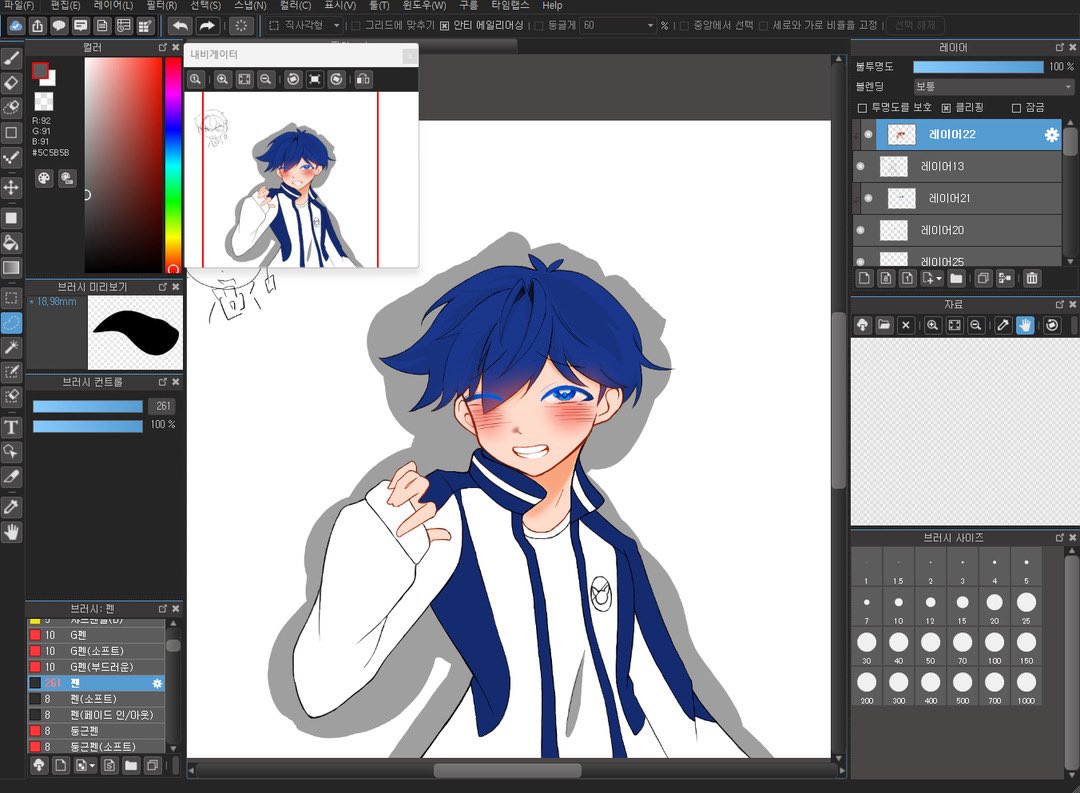Open the 편집(E) menu
Image resolution: width=1080 pixels, height=793 pixels.
pyautogui.click(x=65, y=6)
